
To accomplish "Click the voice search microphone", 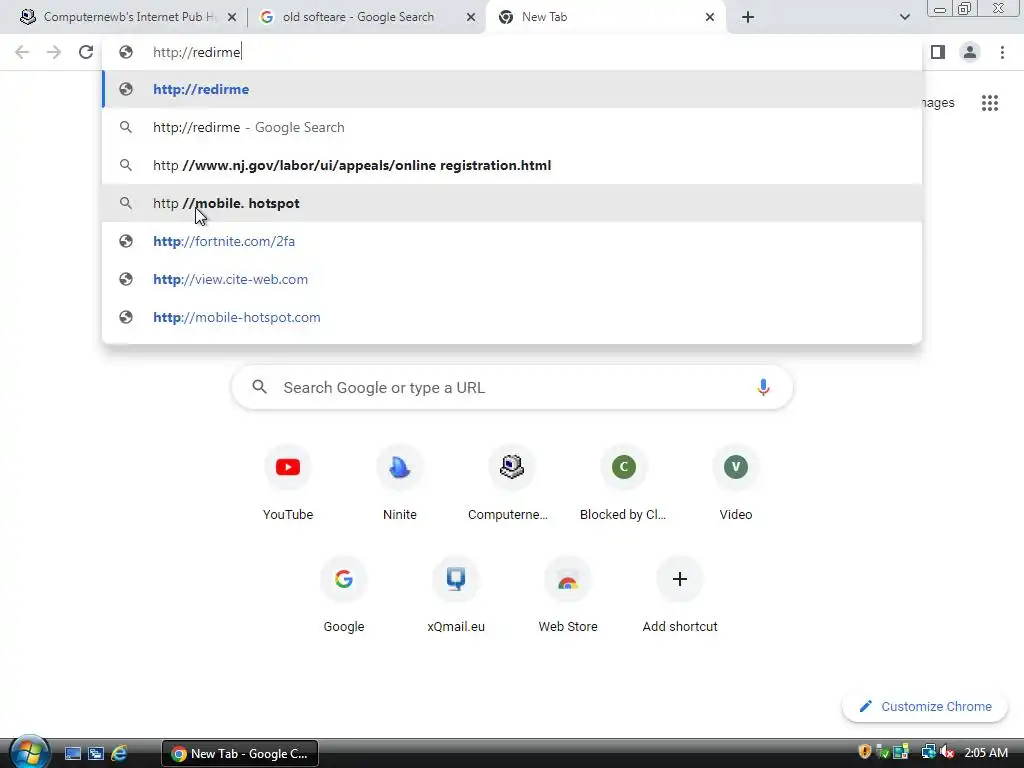I will [x=763, y=387].
